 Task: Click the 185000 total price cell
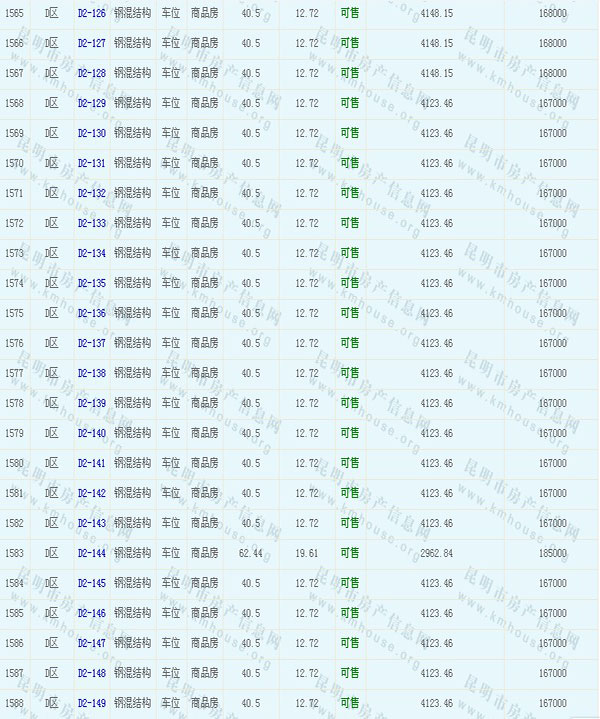click(x=552, y=554)
